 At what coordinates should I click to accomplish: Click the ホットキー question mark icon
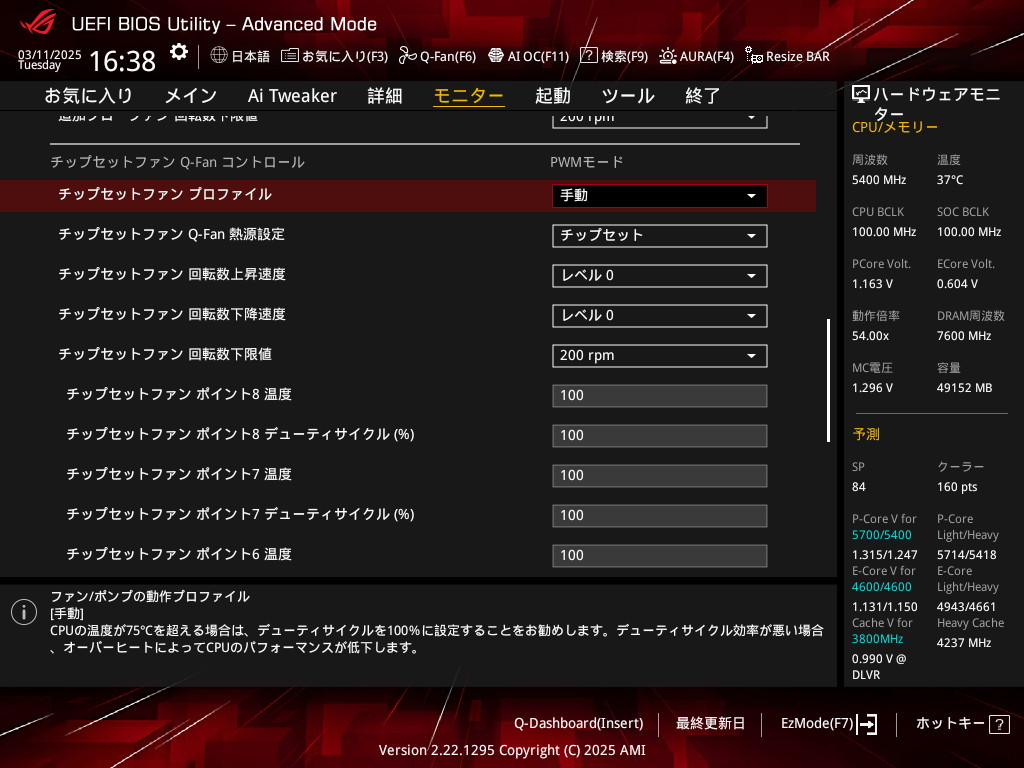(x=999, y=724)
